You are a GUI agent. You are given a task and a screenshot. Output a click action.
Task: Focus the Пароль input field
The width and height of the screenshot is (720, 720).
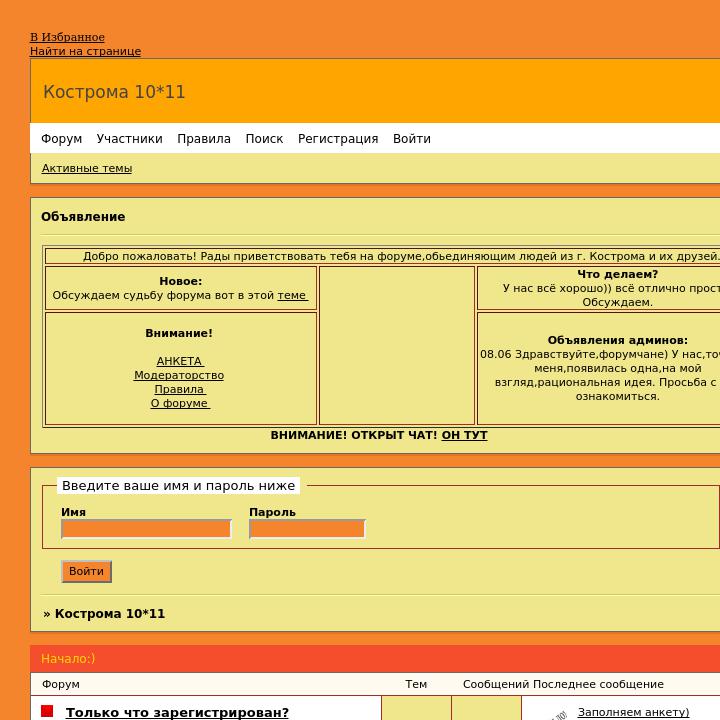(x=307, y=529)
